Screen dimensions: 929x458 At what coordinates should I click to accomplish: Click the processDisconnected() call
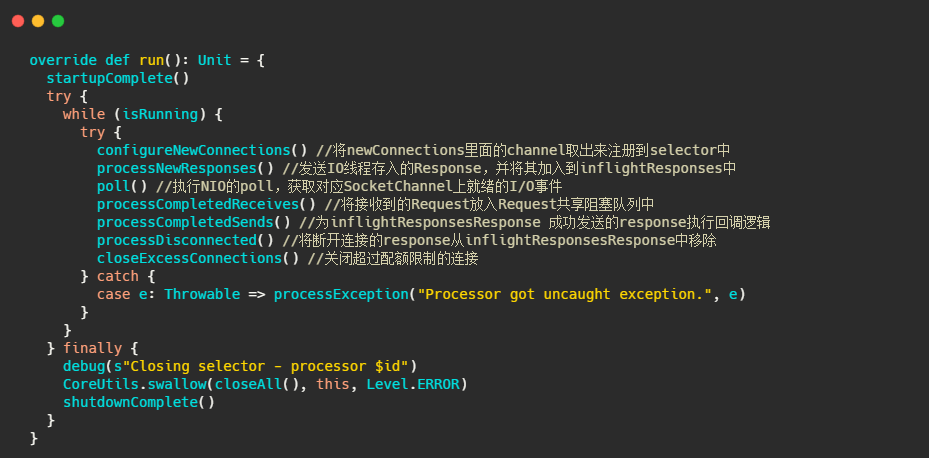pos(185,240)
